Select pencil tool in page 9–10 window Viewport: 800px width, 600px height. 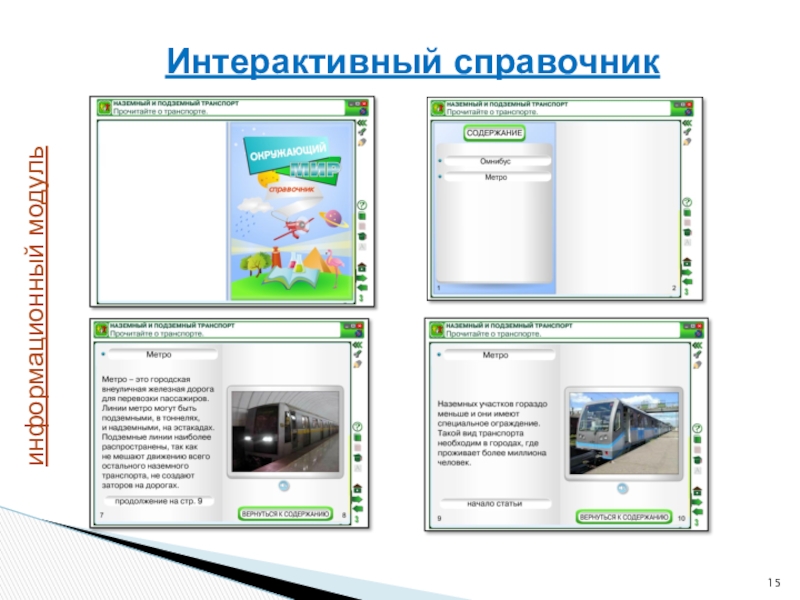697,365
